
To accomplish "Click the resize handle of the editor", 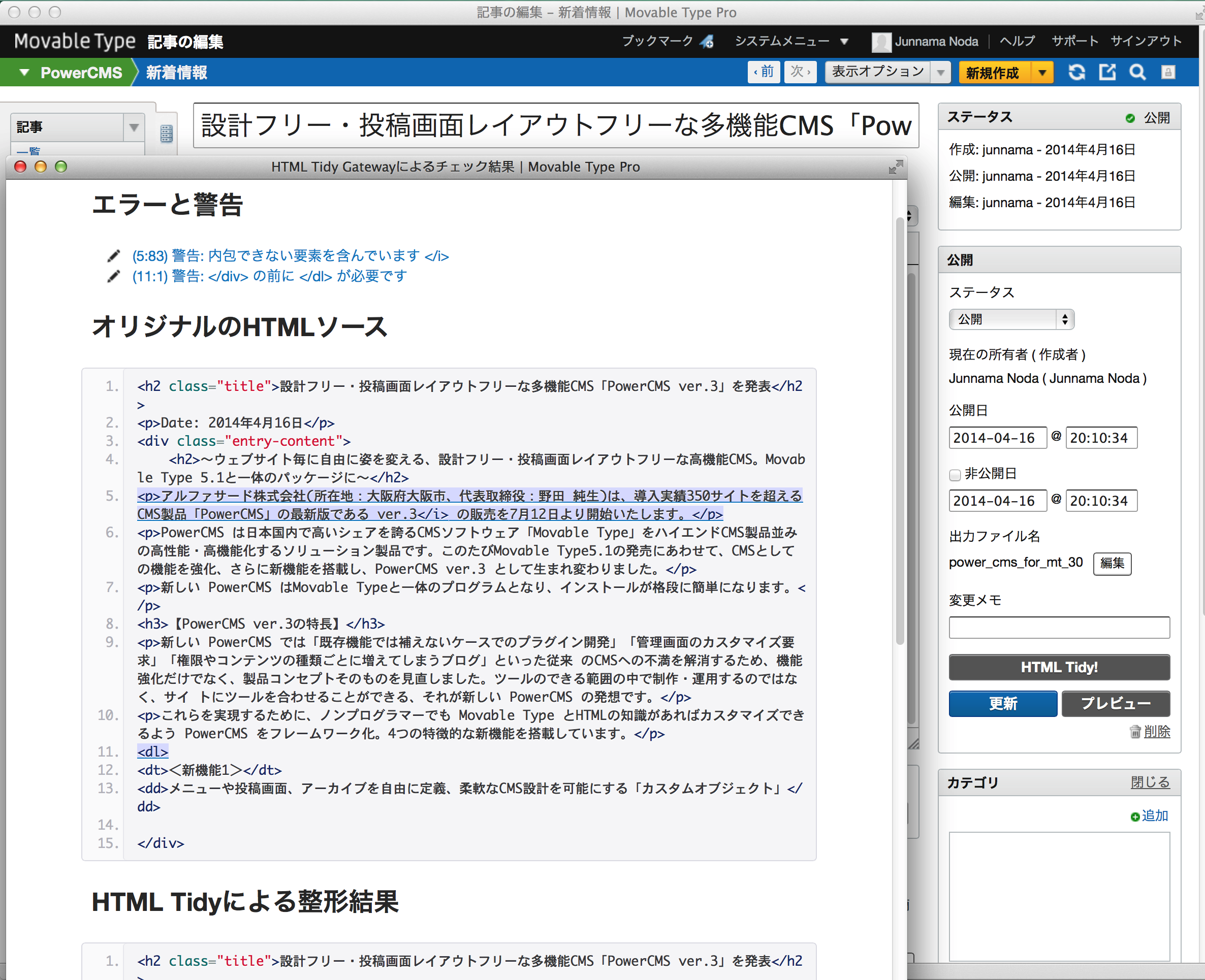I will pos(913,743).
